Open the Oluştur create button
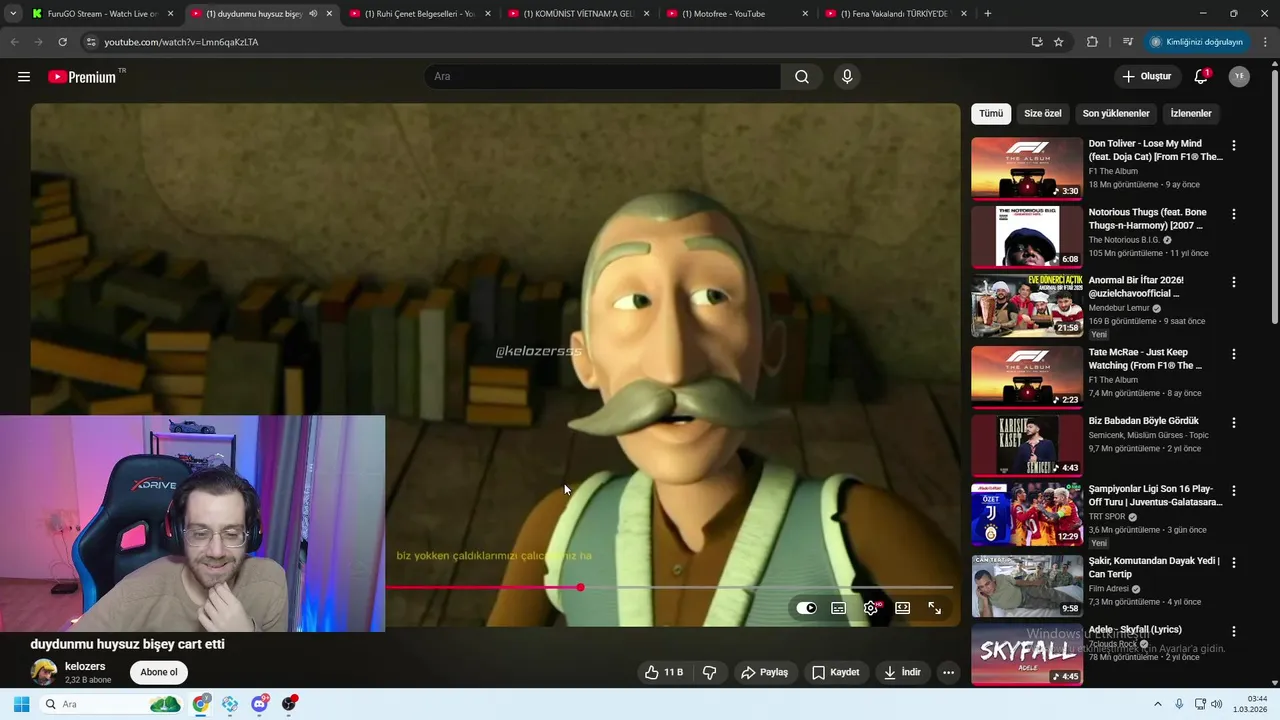Screen dimensions: 1280x720 coord(1146,77)
